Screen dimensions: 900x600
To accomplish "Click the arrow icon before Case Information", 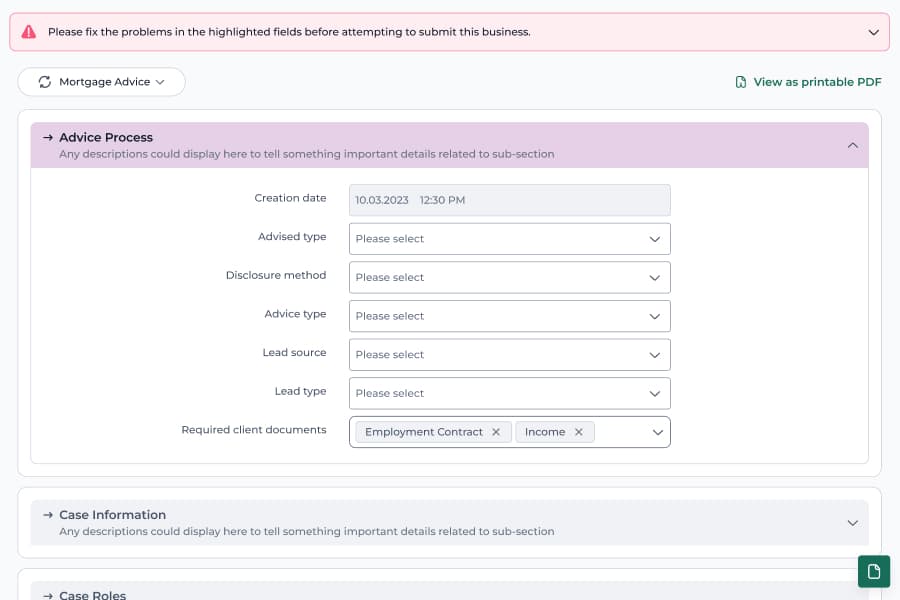I will (x=48, y=515).
